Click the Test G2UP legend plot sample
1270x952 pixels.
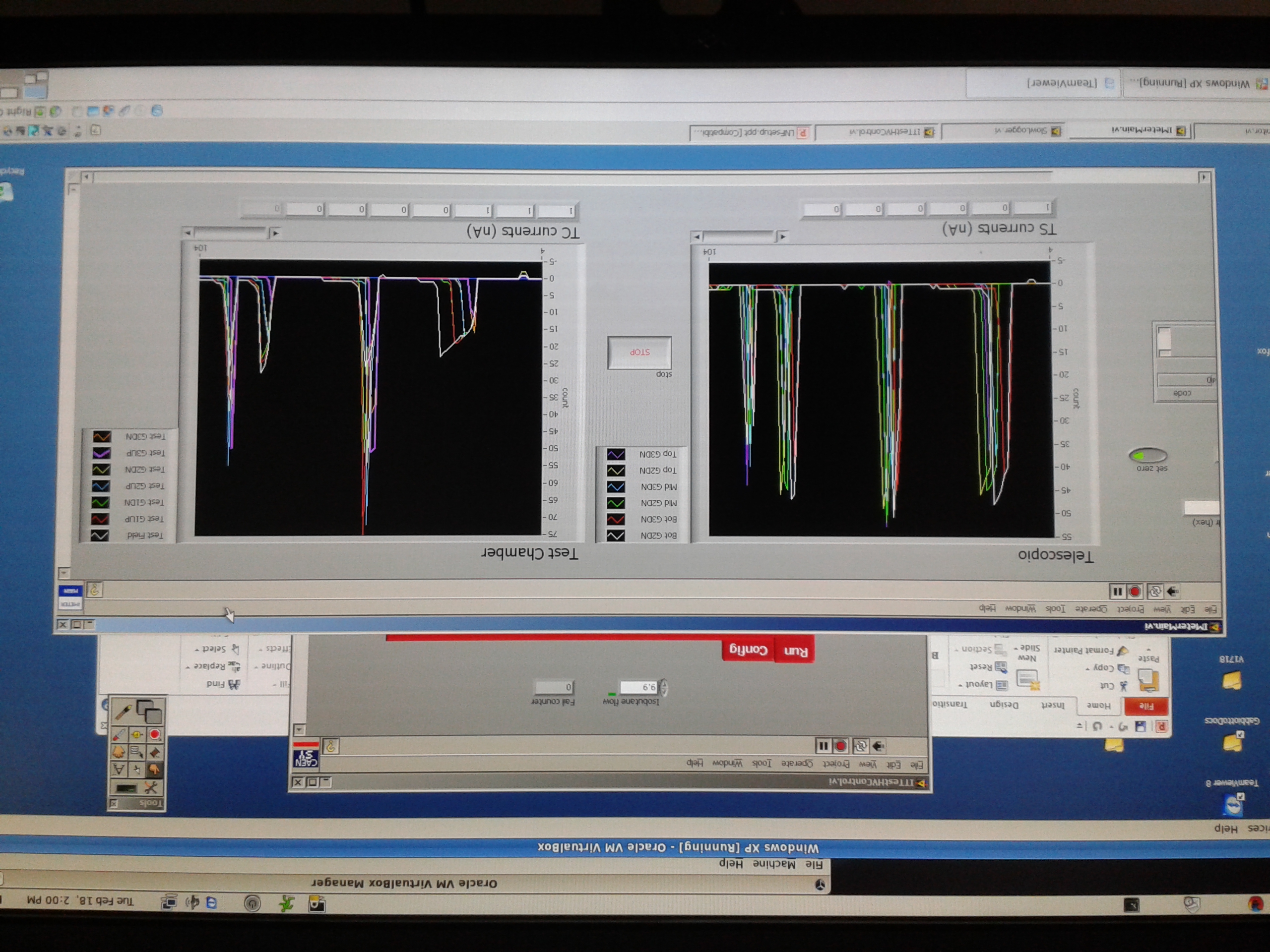point(101,486)
